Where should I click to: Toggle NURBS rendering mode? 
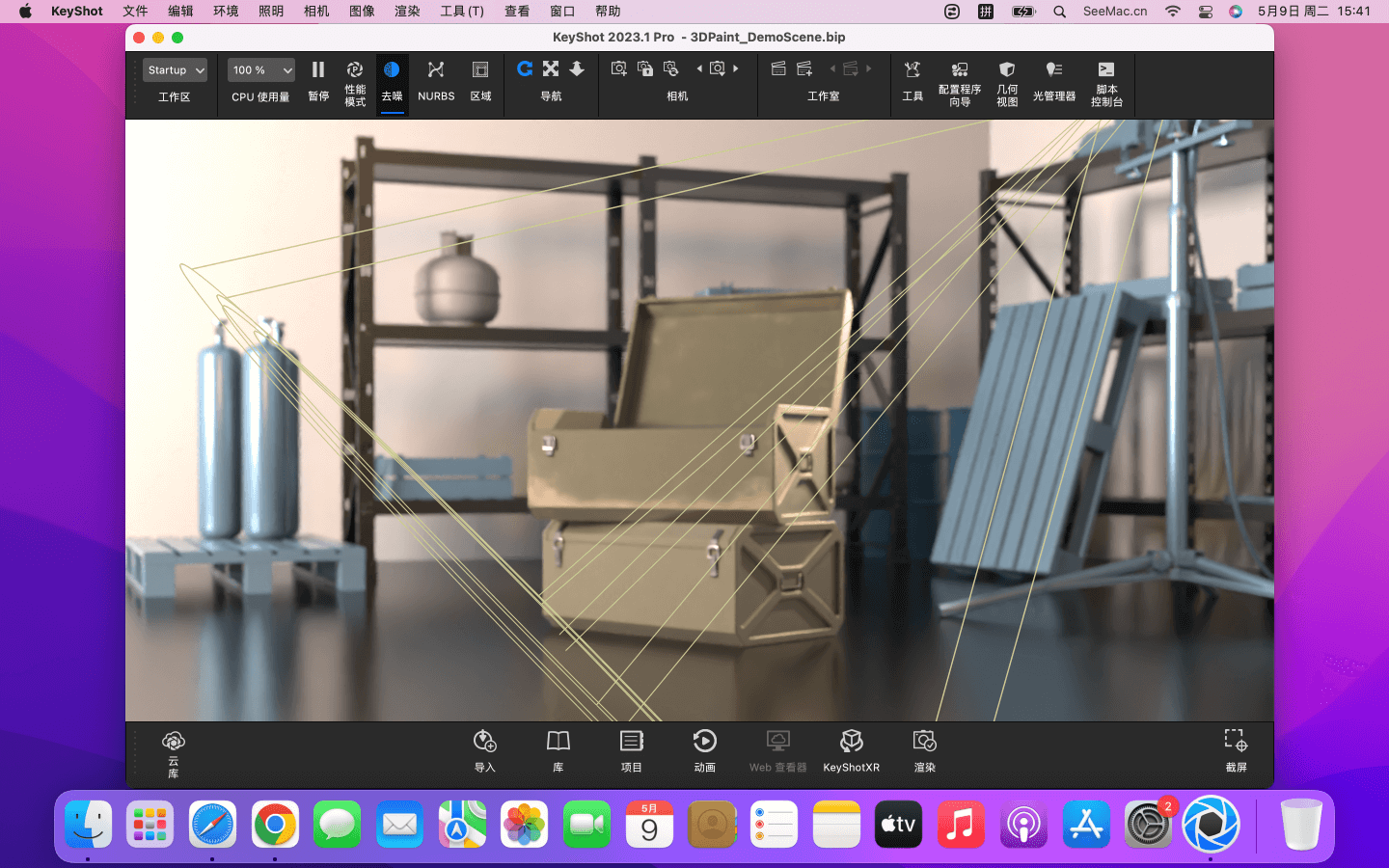pos(436,79)
